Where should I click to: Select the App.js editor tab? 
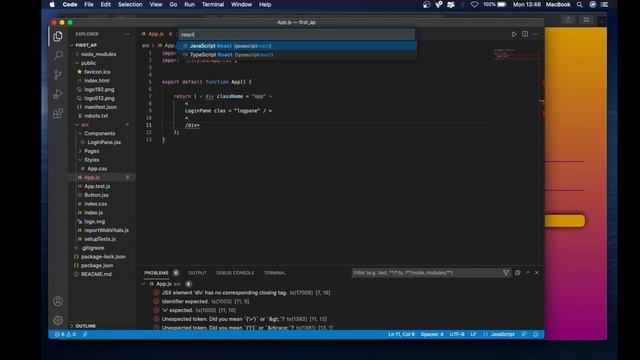pos(156,34)
